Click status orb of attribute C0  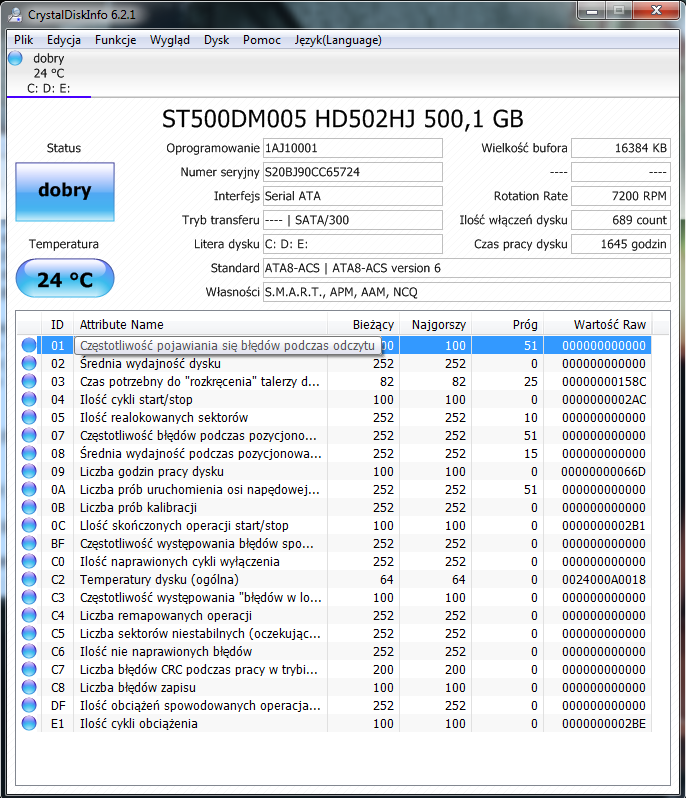[x=29, y=561]
